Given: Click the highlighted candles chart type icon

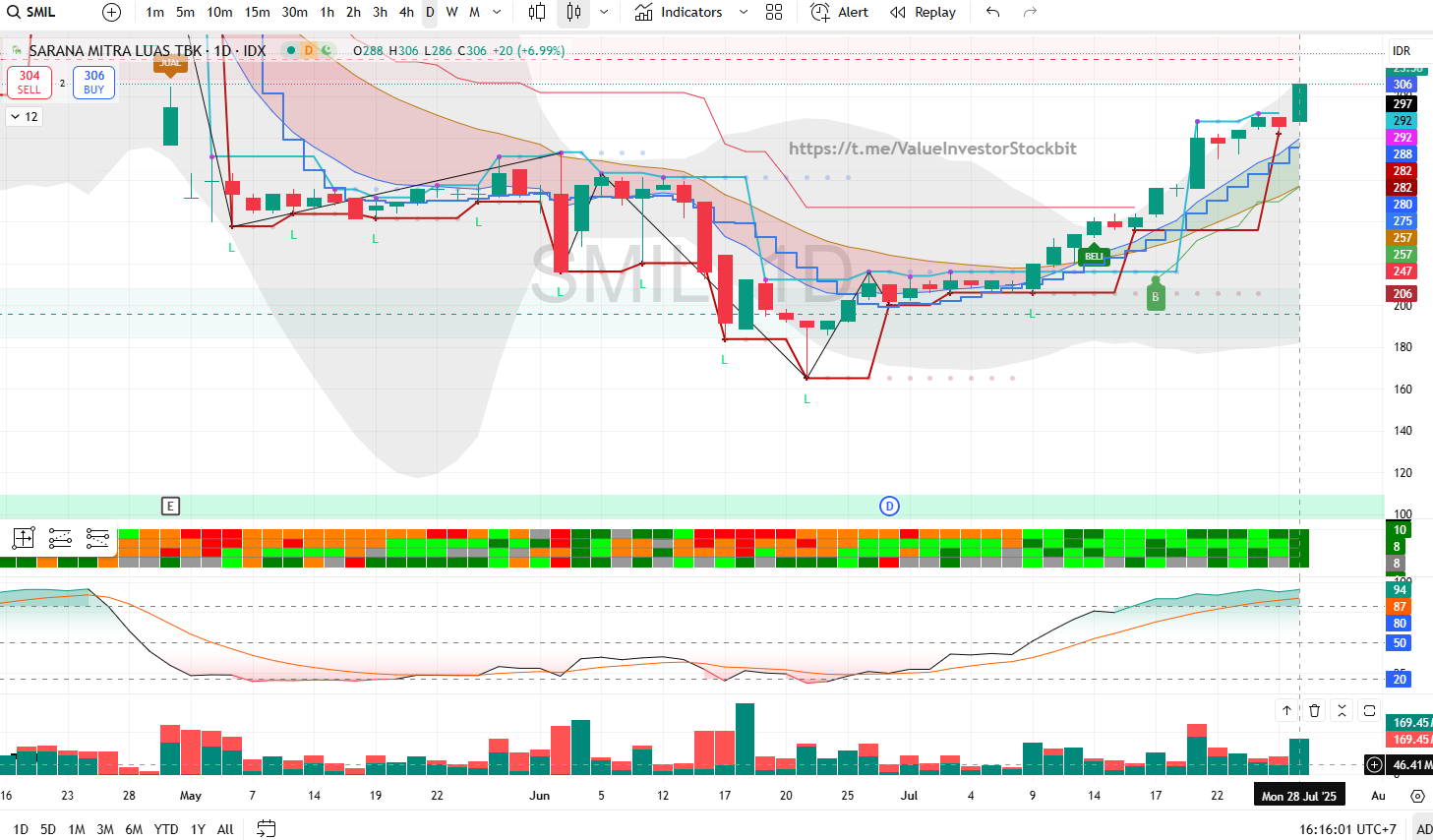Looking at the screenshot, I should [x=574, y=12].
